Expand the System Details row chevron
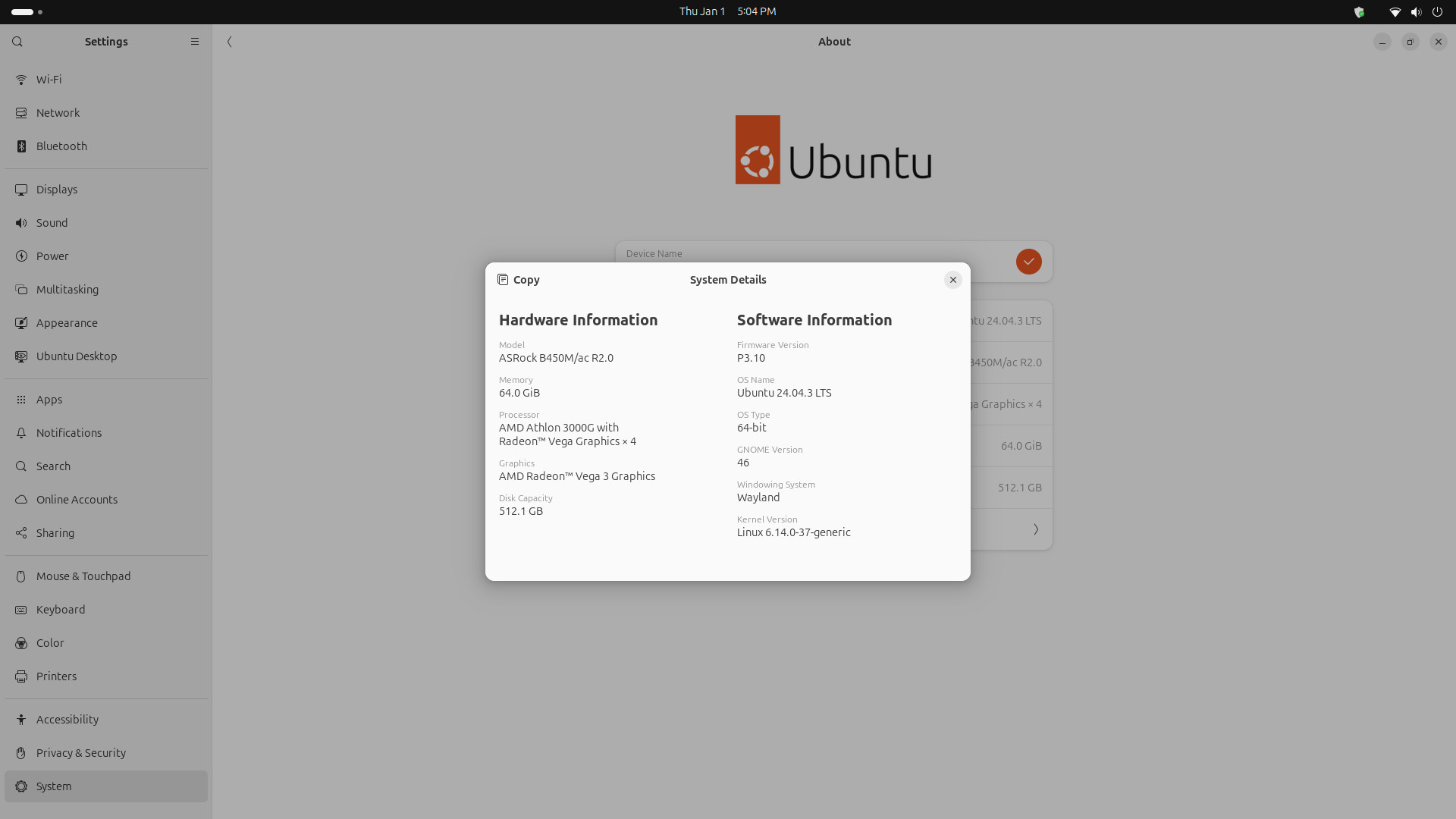The image size is (1456, 819). click(x=1035, y=529)
